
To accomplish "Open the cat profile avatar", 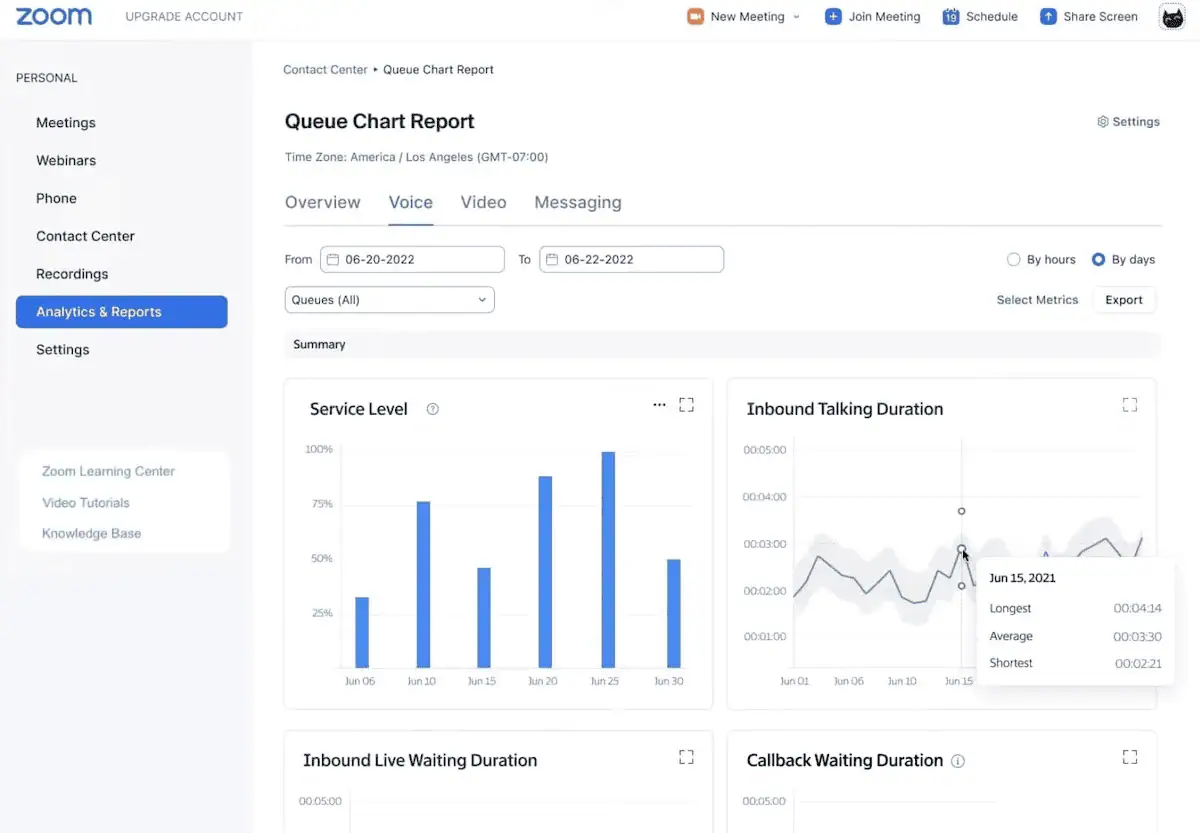I will [1172, 17].
